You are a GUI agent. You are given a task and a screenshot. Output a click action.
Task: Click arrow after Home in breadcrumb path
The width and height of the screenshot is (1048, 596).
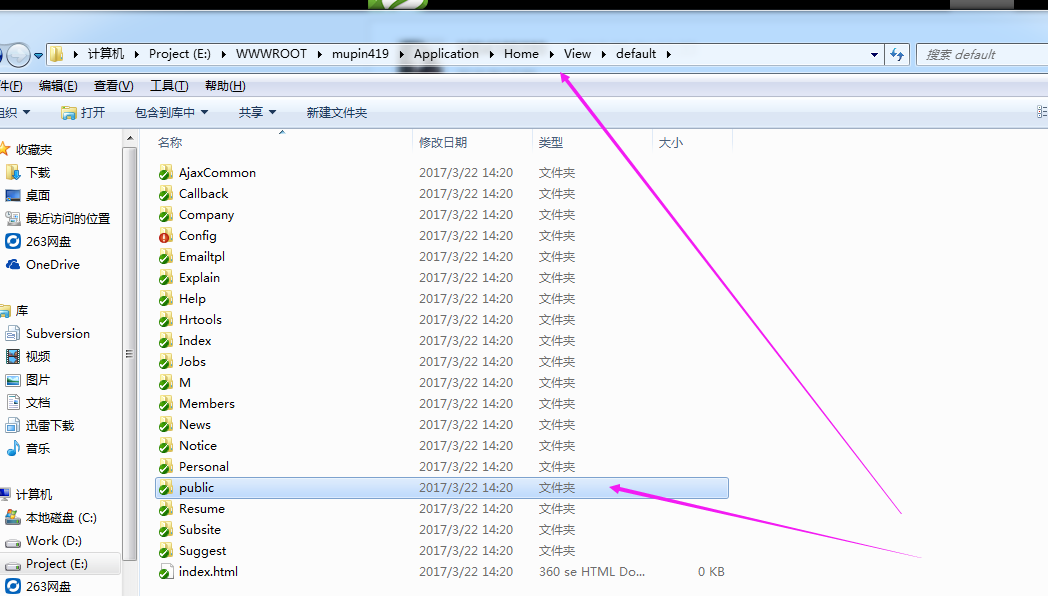(x=552, y=54)
